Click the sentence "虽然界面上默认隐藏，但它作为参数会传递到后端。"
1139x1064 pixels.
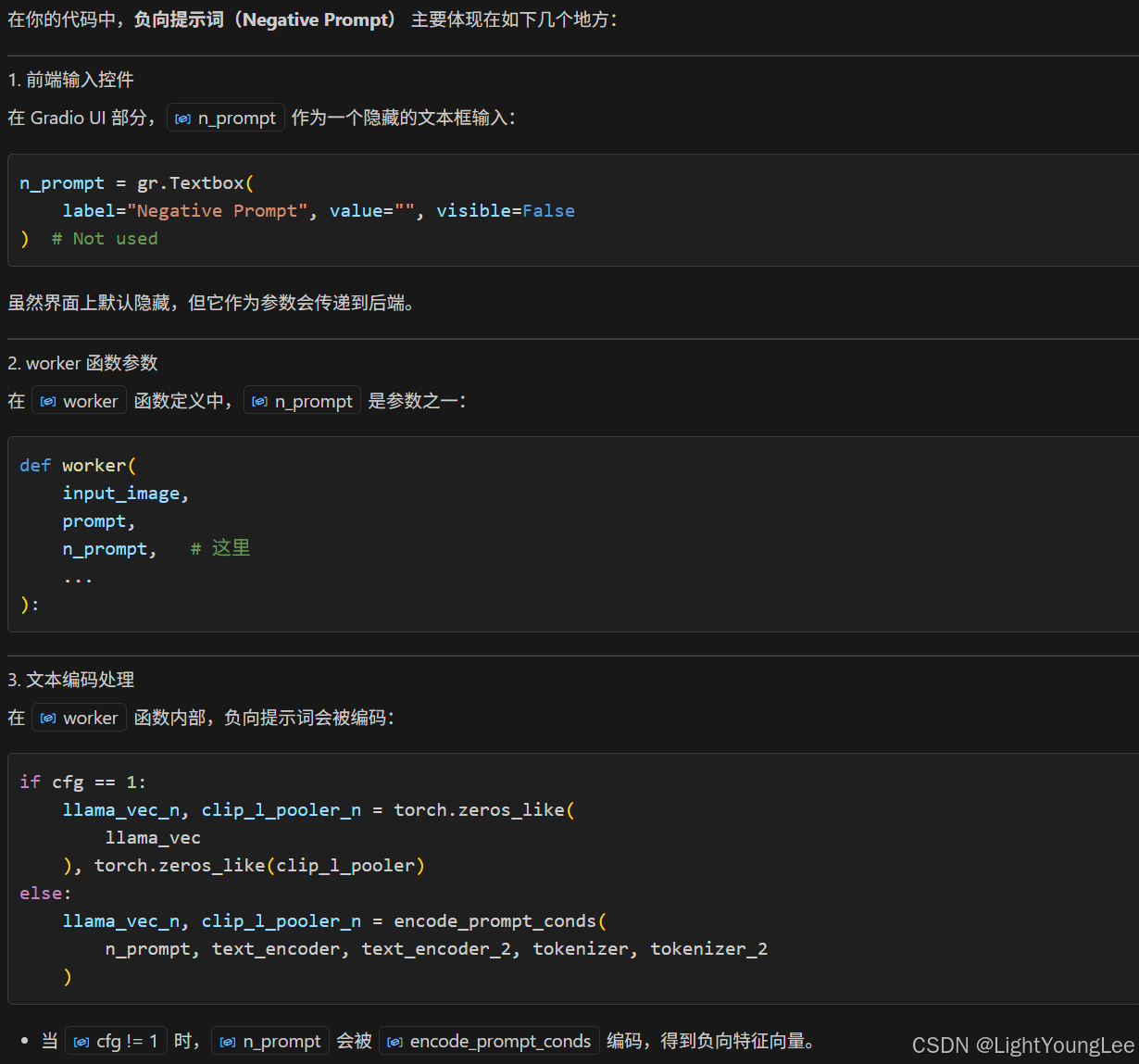210,303
